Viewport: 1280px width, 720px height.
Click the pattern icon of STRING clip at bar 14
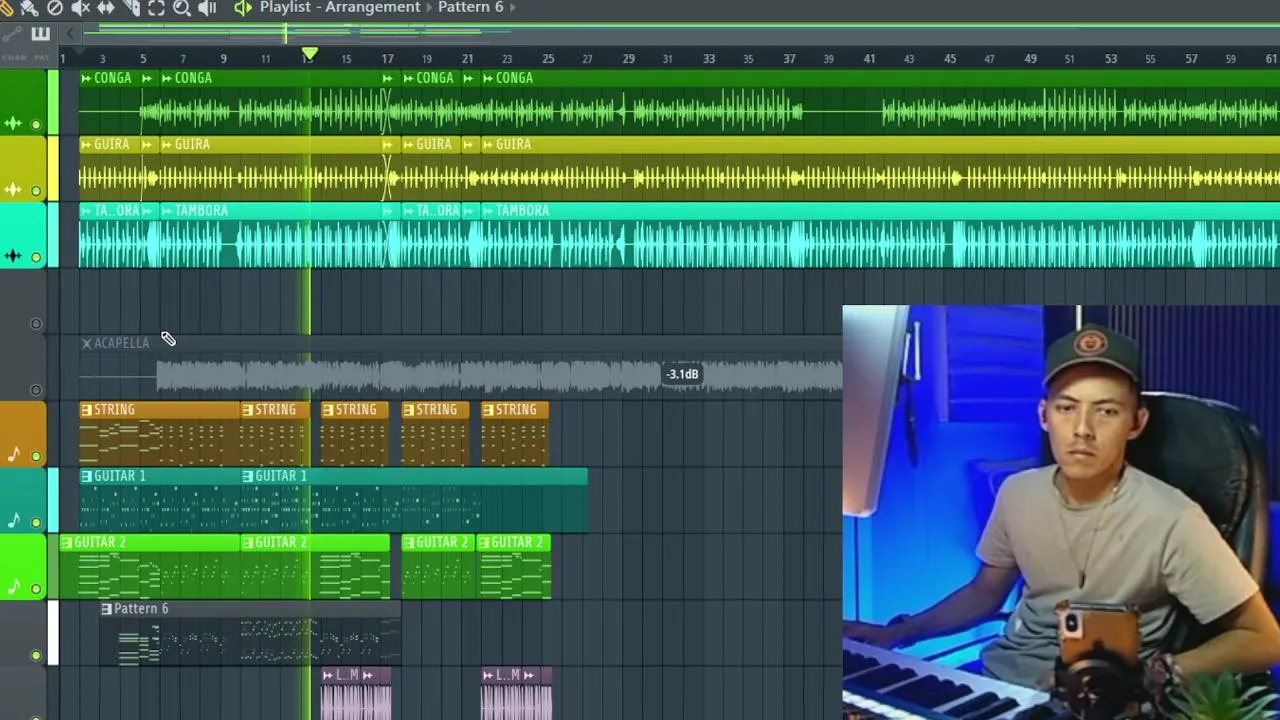click(327, 410)
